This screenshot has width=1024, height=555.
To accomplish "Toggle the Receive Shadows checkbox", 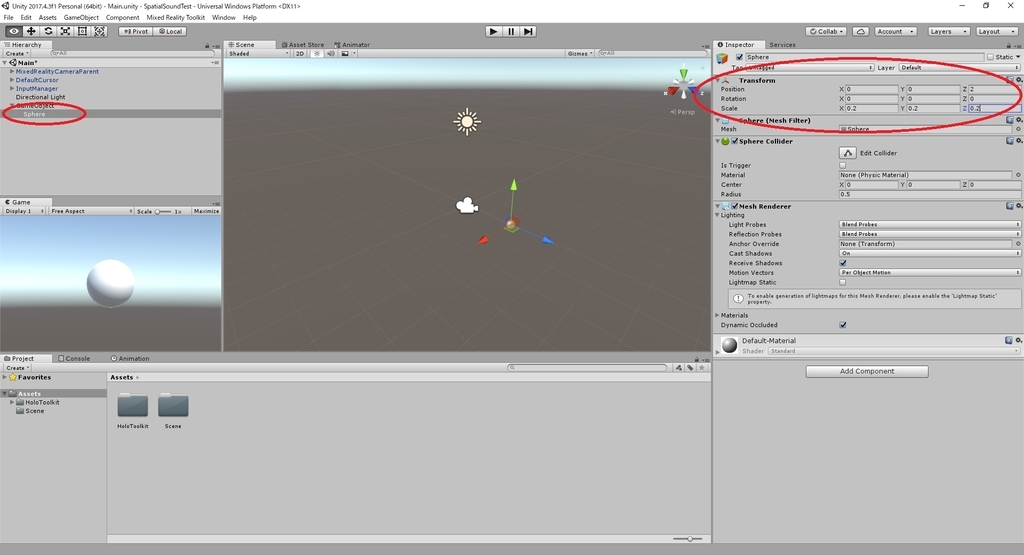I will [x=842, y=263].
